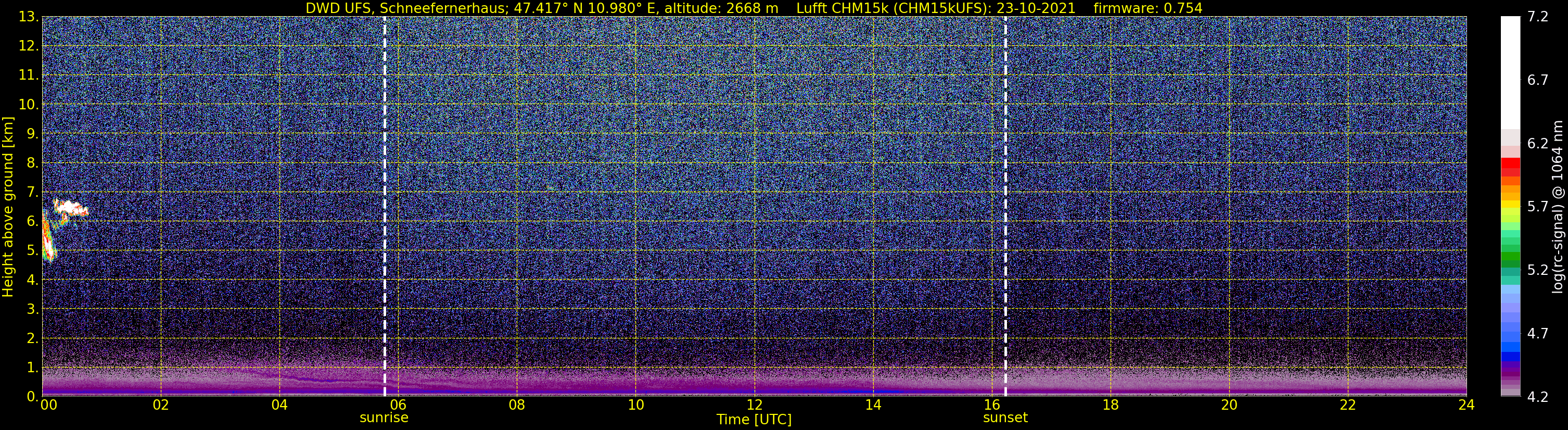Click the time axis tick 08
This screenshot has height=430, width=1568.
[x=517, y=406]
